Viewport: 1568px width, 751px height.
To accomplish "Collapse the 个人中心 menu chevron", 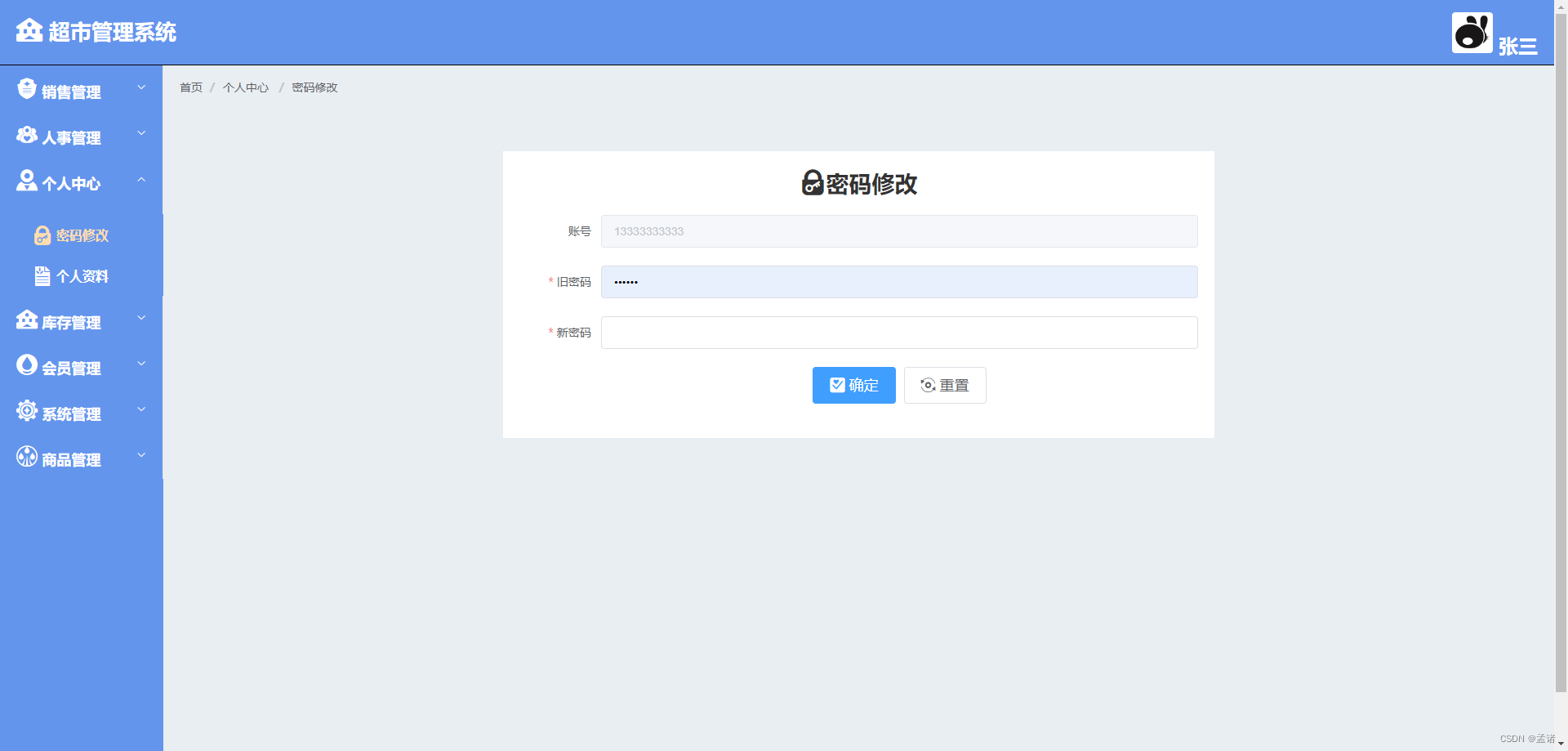I will (x=141, y=179).
